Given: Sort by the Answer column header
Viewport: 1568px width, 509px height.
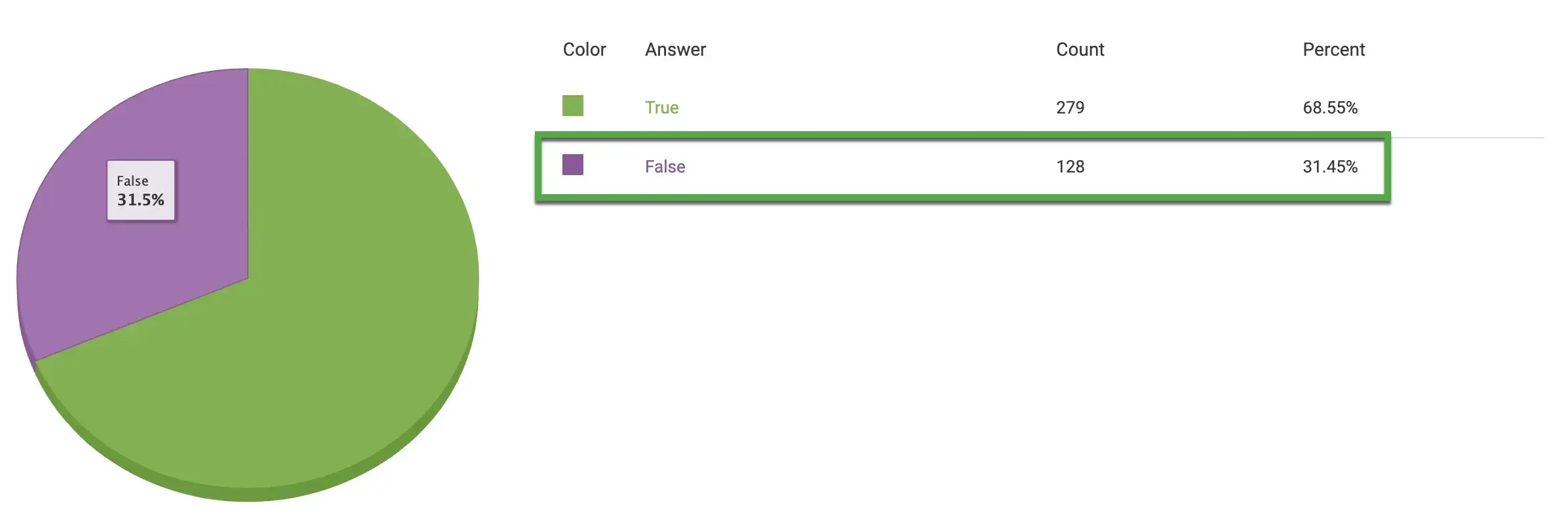Looking at the screenshot, I should (x=675, y=50).
